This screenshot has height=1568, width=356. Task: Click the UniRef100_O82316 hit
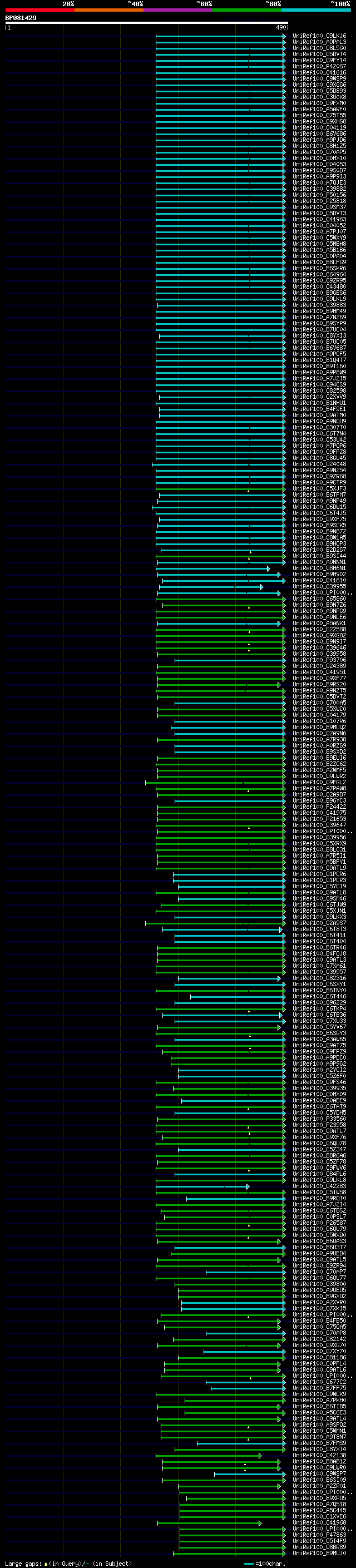(x=319, y=978)
